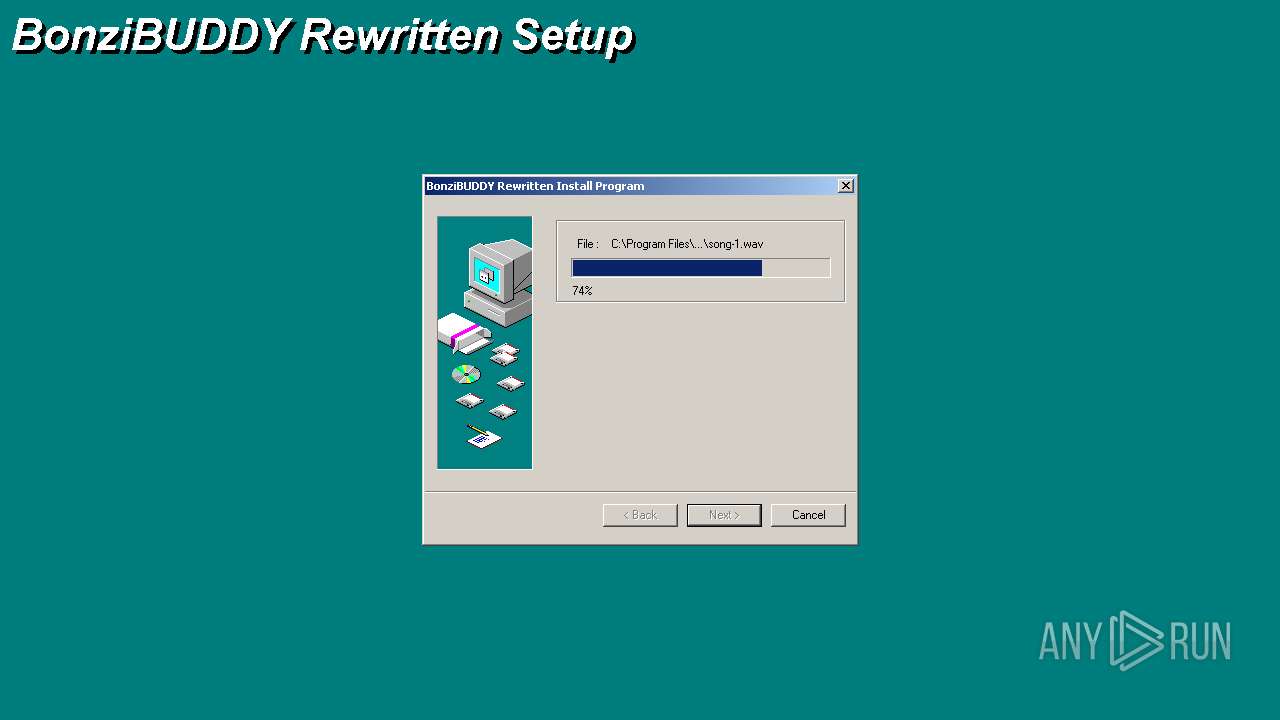Click the 'File :' label
Viewport: 1280px width, 720px height.
(588, 244)
